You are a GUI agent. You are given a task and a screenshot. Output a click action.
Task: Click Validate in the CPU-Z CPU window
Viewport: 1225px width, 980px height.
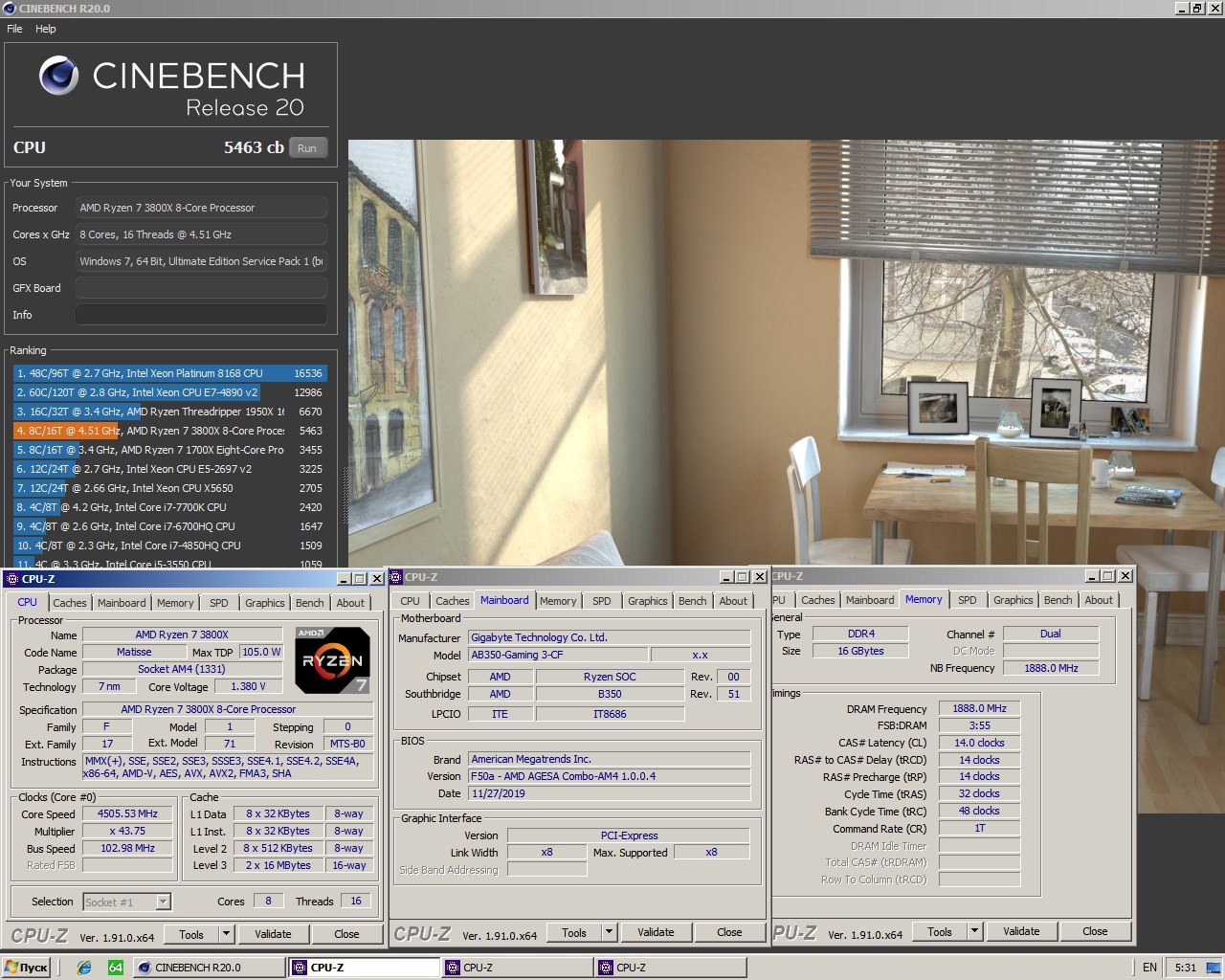point(273,934)
